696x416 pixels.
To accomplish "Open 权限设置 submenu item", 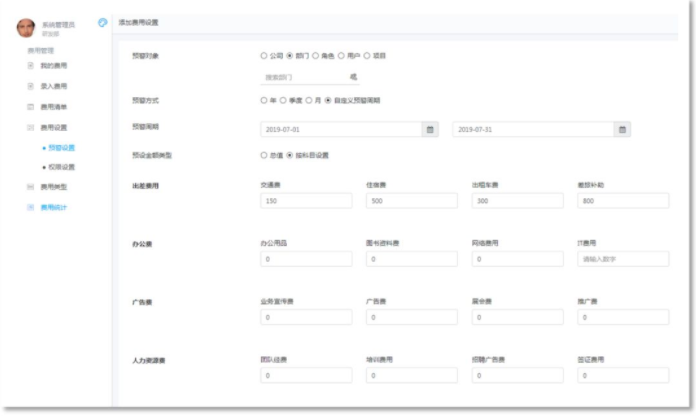I will click(61, 167).
